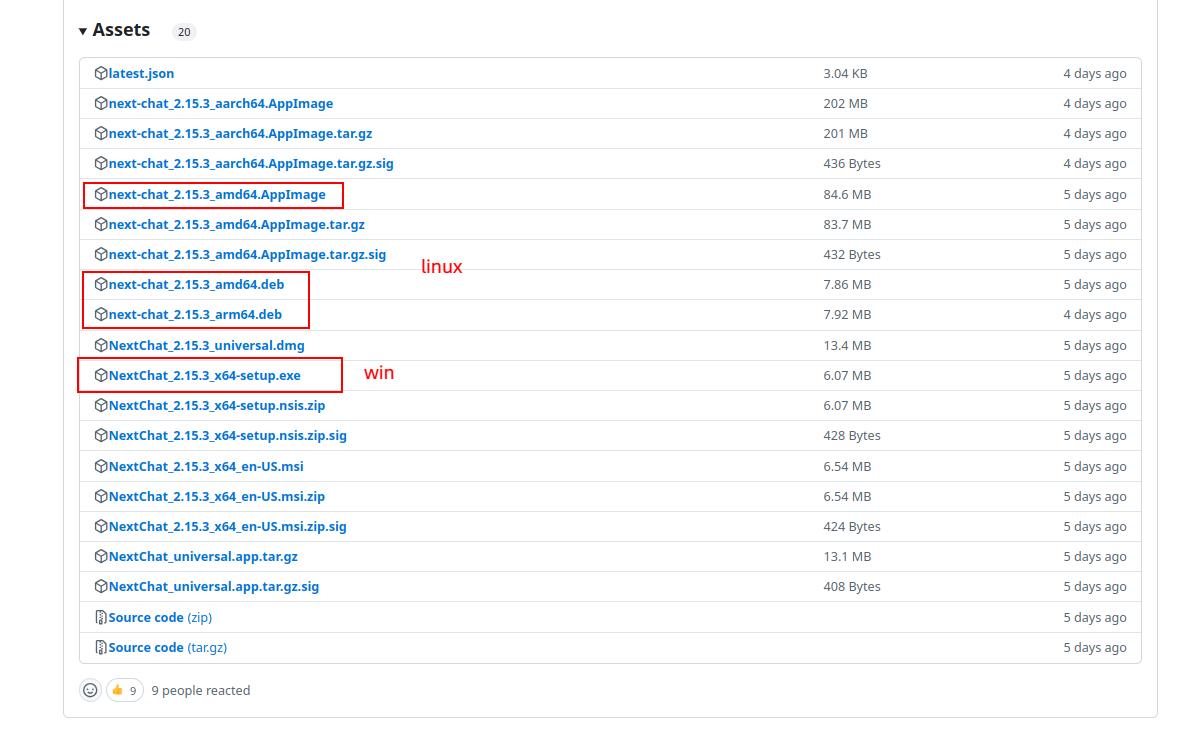Click the 13.4 MB size value
1203x743 pixels.
point(847,345)
